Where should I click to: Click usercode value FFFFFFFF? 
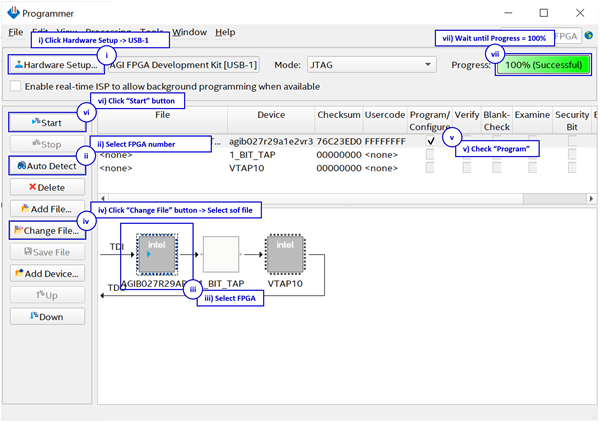pyautogui.click(x=385, y=141)
